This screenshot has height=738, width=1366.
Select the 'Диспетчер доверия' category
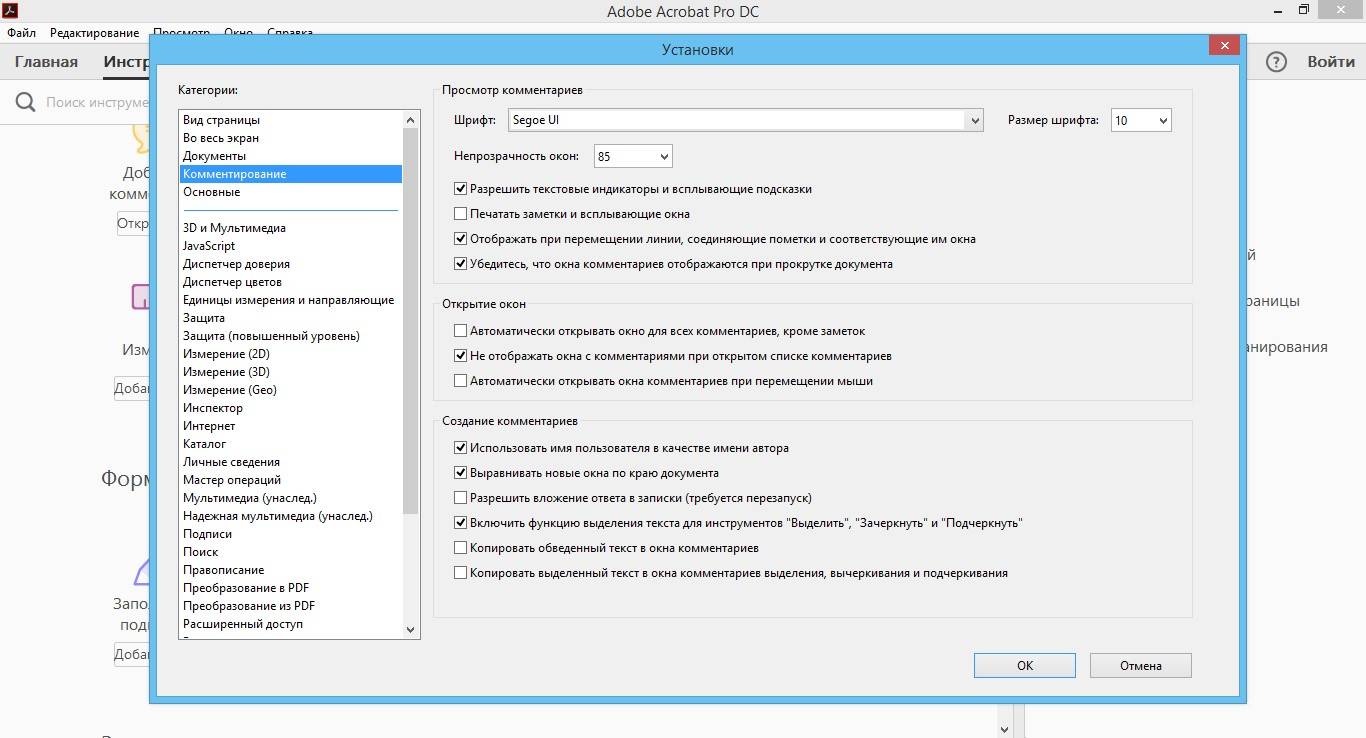point(290,264)
